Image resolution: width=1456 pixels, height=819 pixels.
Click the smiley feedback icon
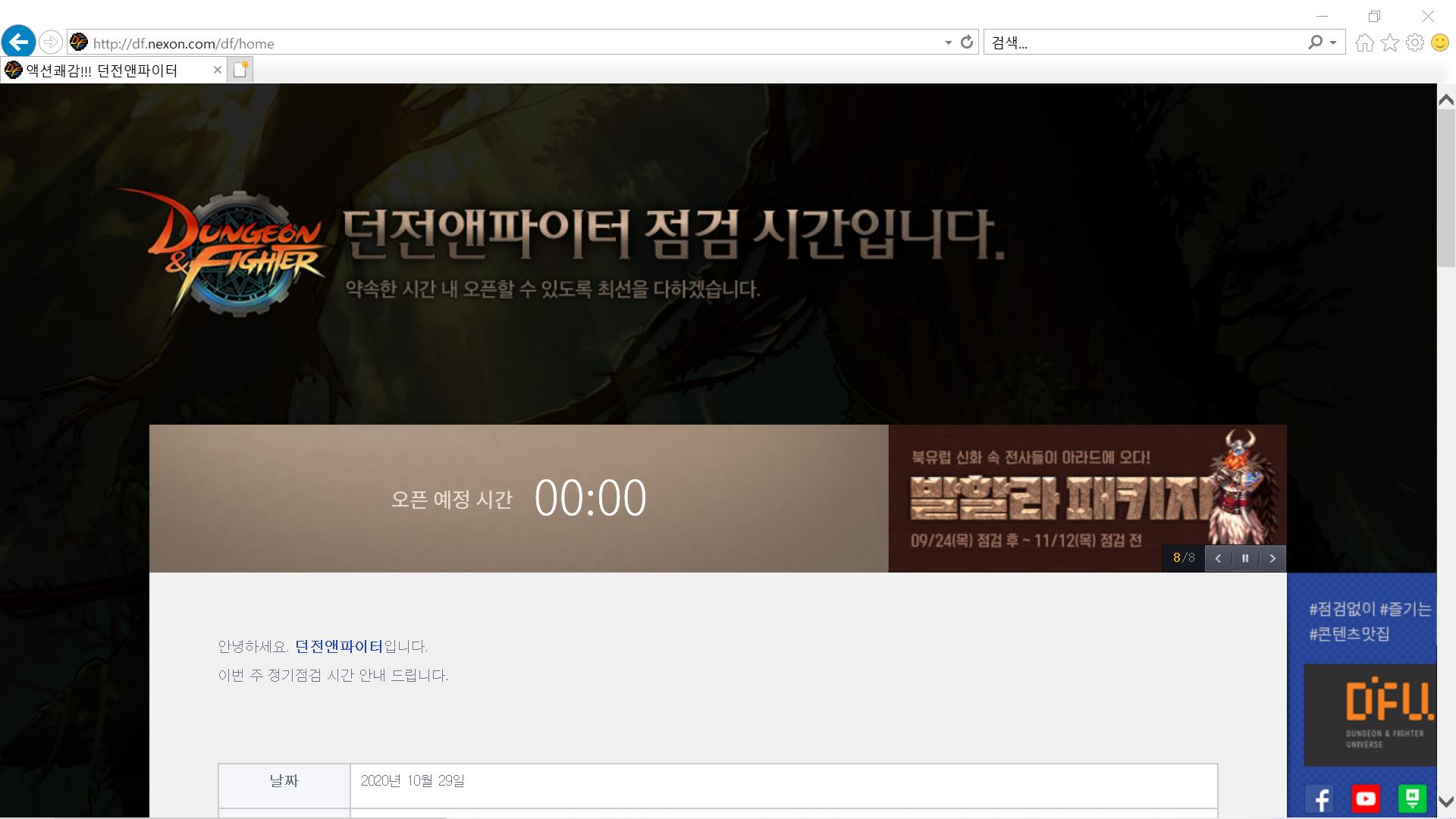1439,42
